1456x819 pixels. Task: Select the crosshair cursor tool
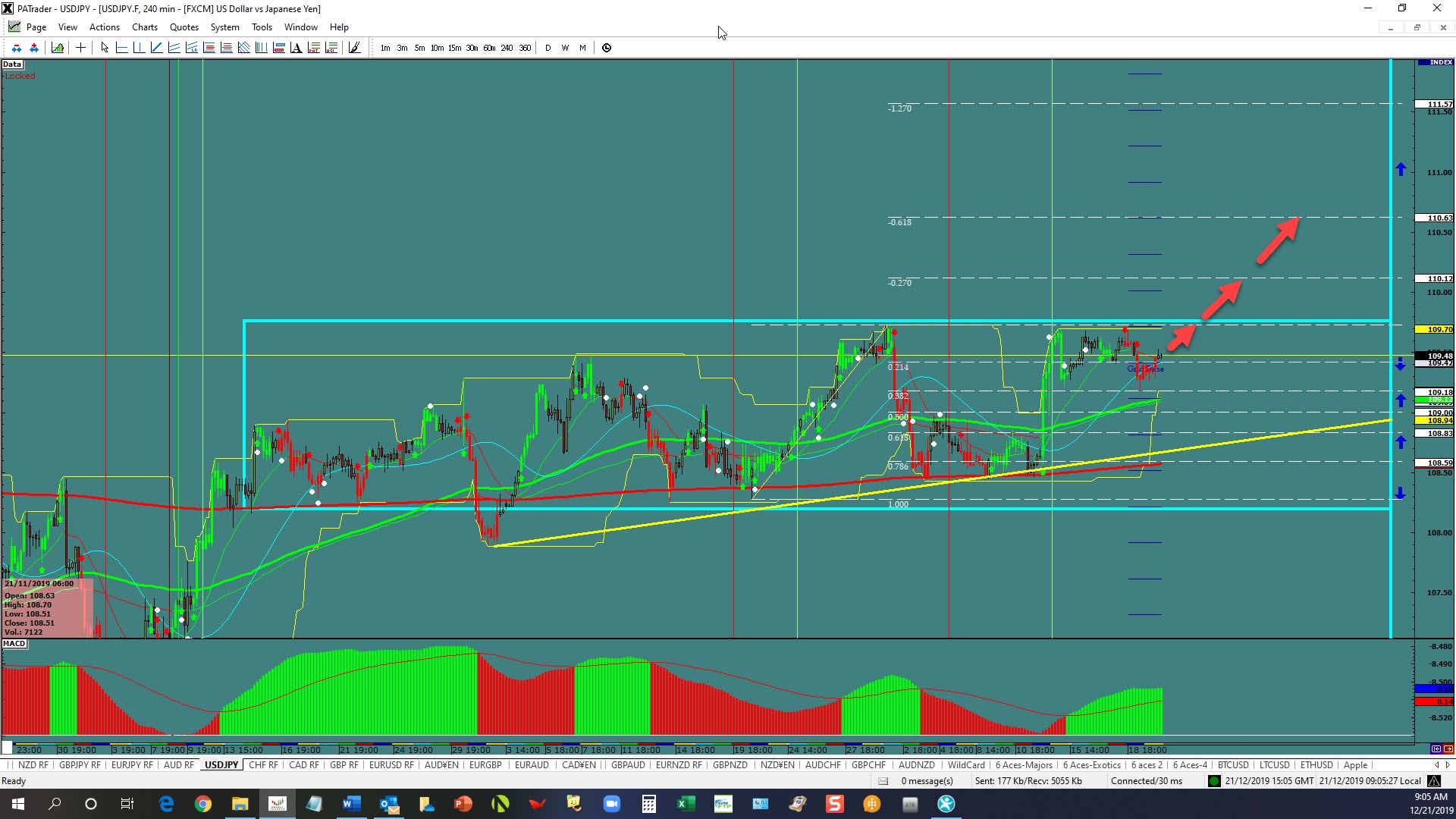80,48
